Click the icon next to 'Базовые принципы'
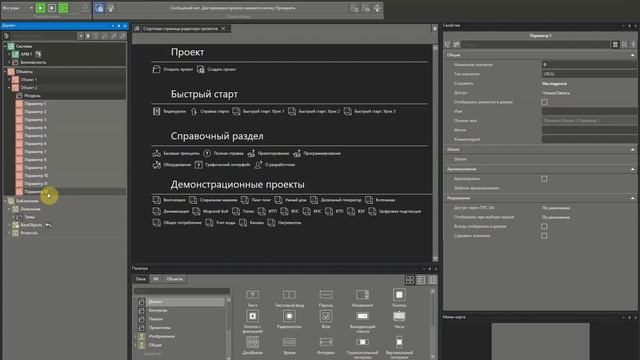This screenshot has height=360, width=640. 156,153
